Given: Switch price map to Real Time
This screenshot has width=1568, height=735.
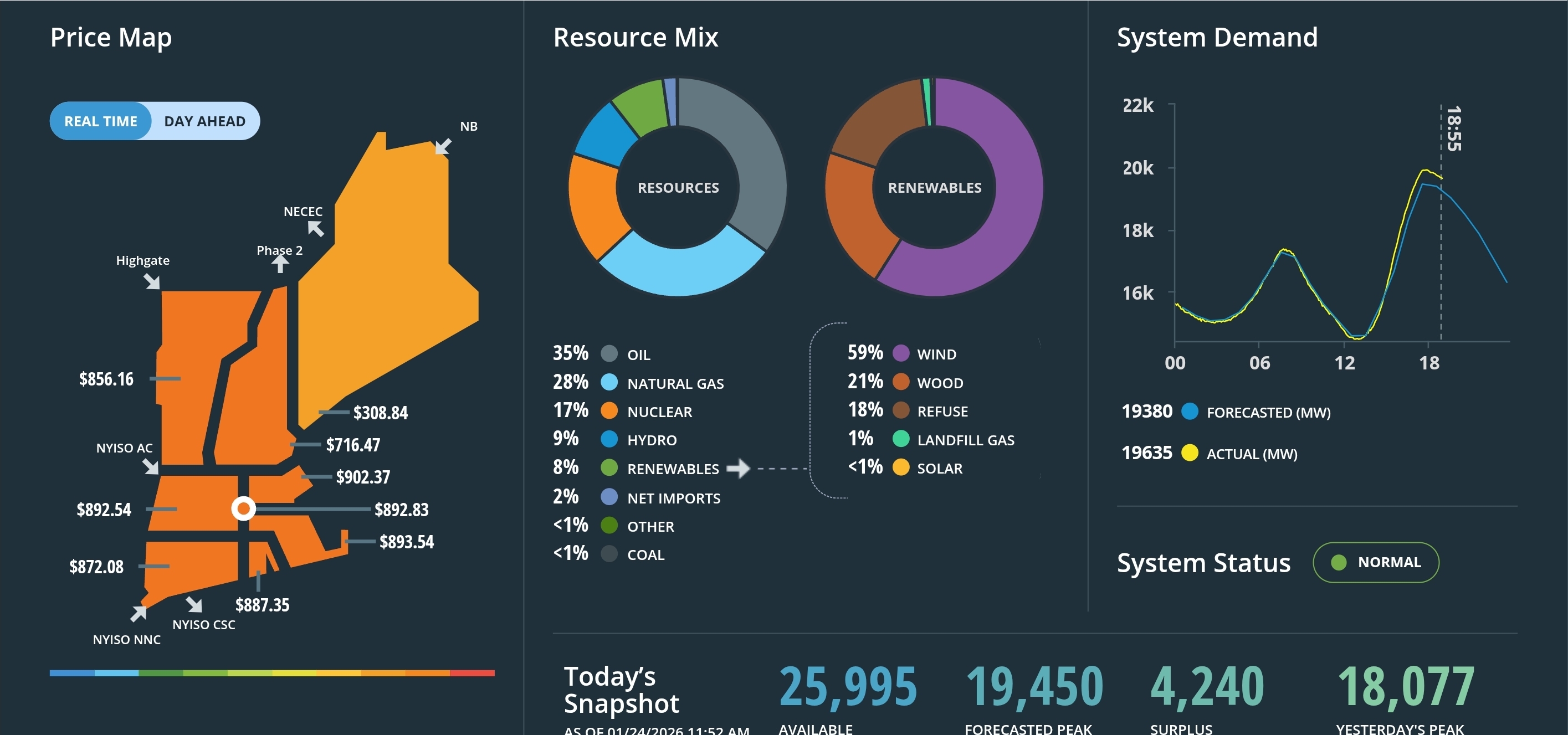Looking at the screenshot, I should [x=101, y=121].
